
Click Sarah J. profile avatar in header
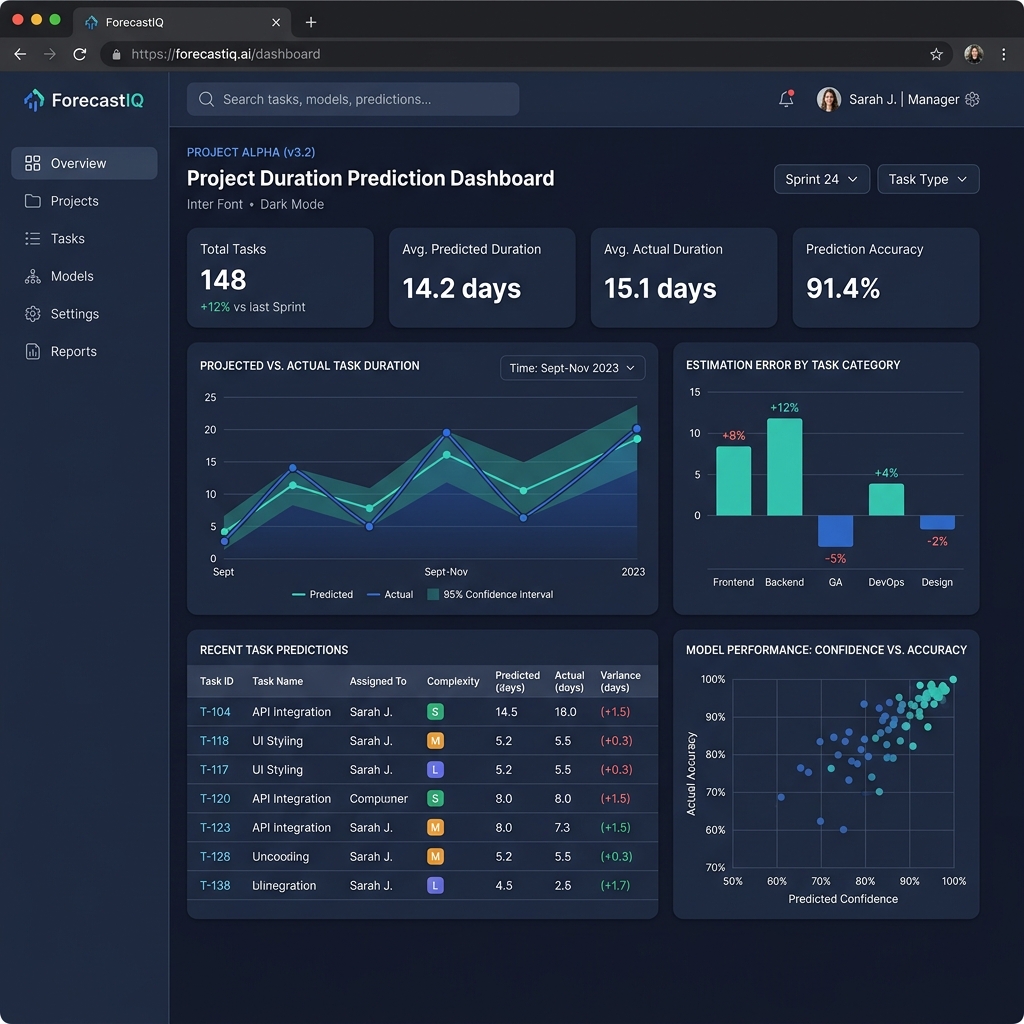pyautogui.click(x=828, y=99)
